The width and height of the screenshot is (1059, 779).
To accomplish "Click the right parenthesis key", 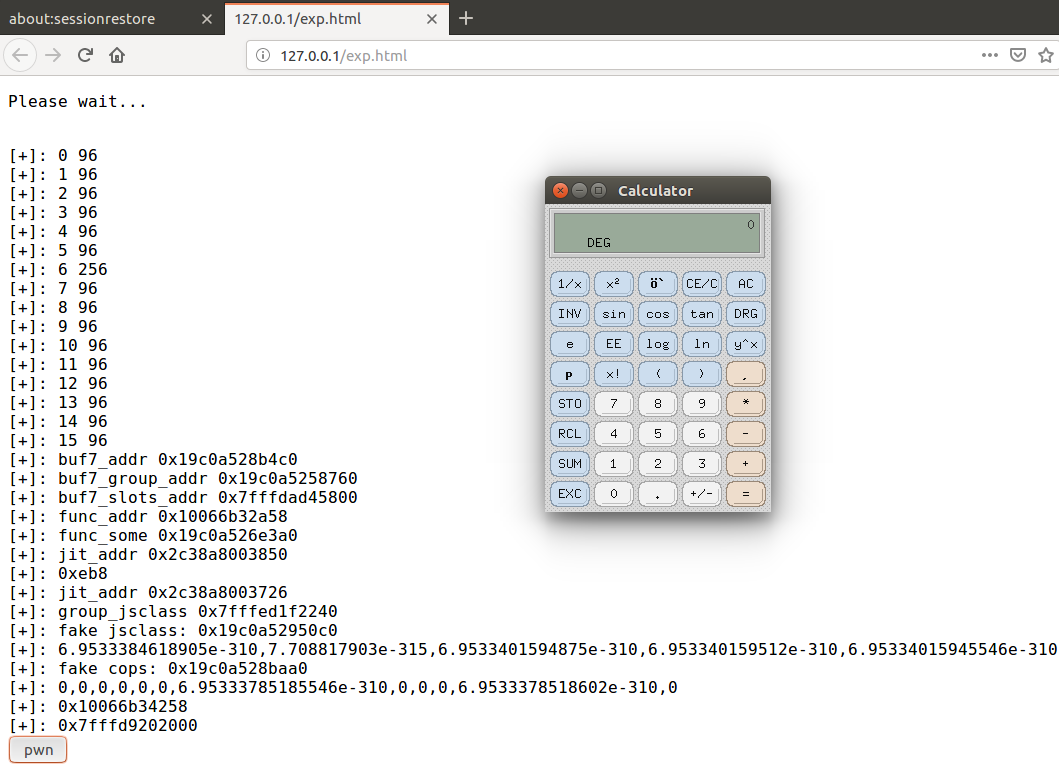I will [702, 374].
